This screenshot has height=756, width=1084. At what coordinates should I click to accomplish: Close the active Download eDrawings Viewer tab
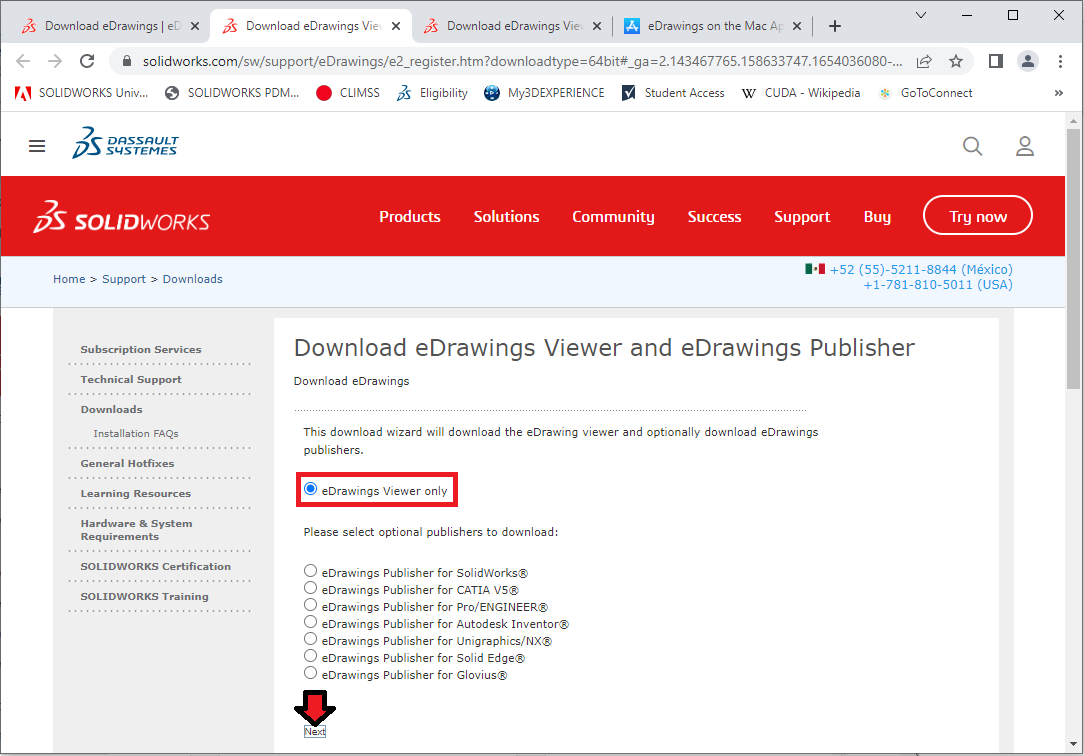396,26
